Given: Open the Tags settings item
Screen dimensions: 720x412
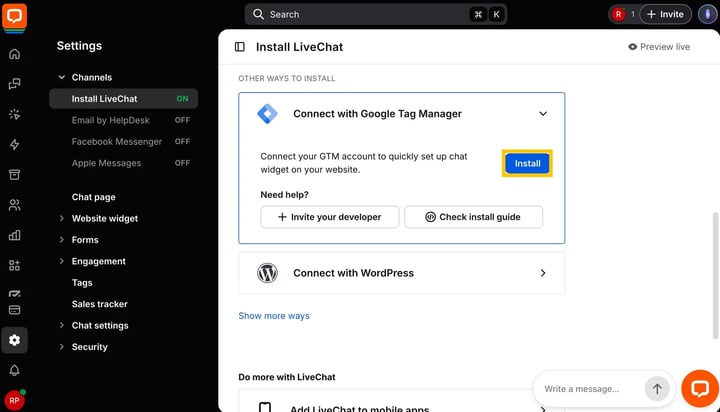Looking at the screenshot, I should (82, 282).
